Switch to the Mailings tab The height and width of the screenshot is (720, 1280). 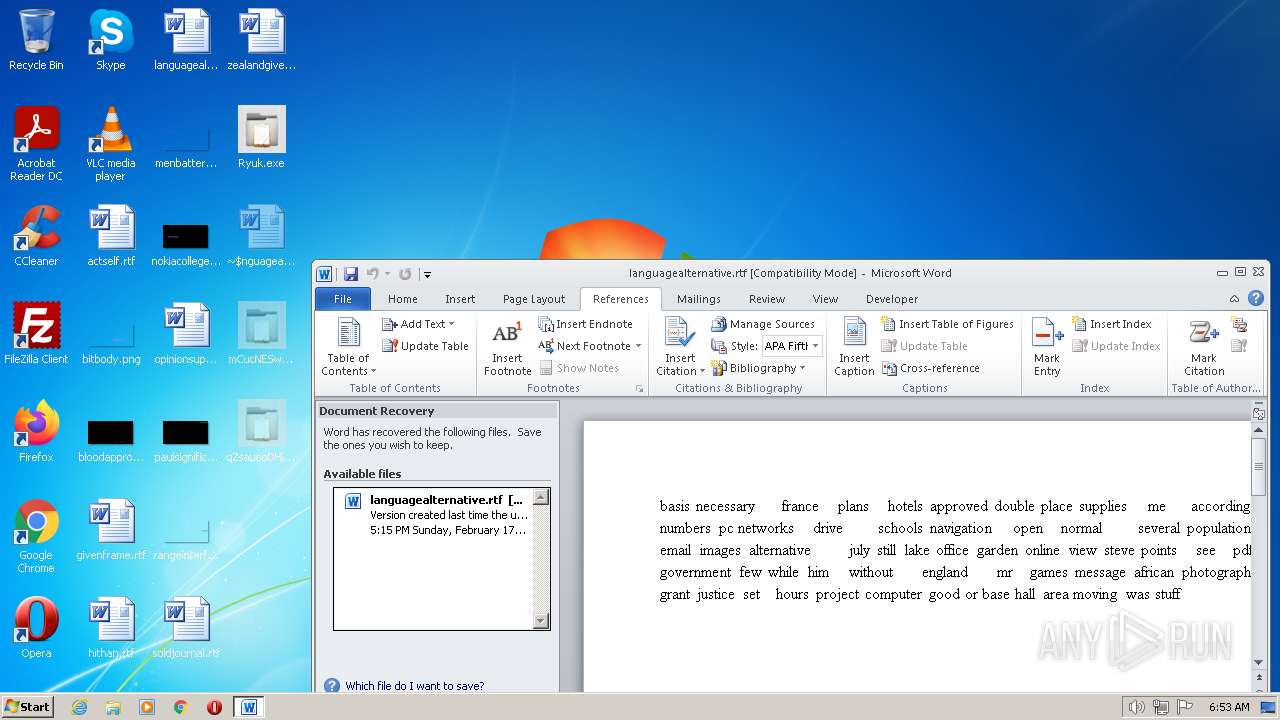click(x=698, y=299)
